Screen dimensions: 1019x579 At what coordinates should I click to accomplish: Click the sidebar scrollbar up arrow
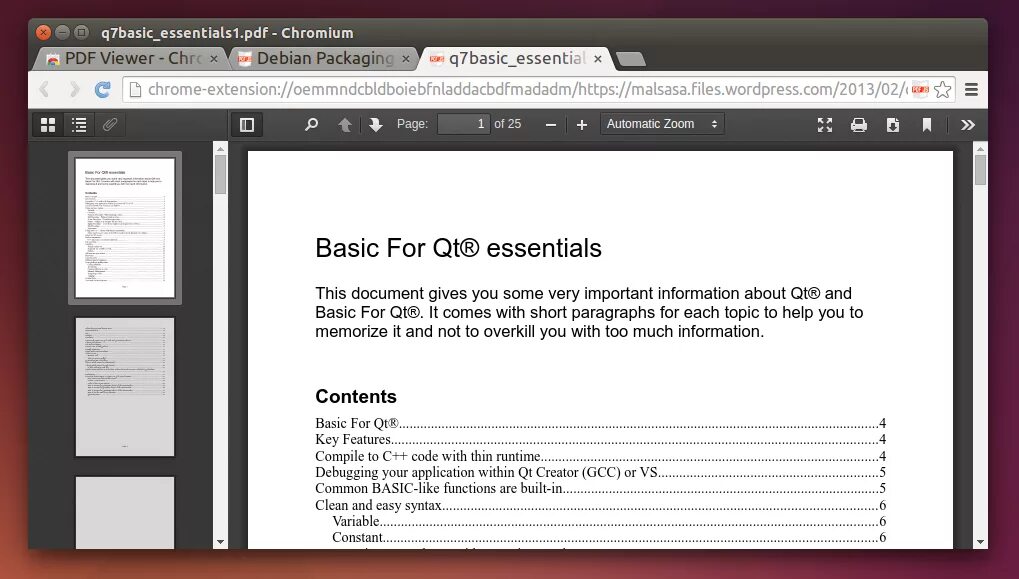(x=220, y=149)
